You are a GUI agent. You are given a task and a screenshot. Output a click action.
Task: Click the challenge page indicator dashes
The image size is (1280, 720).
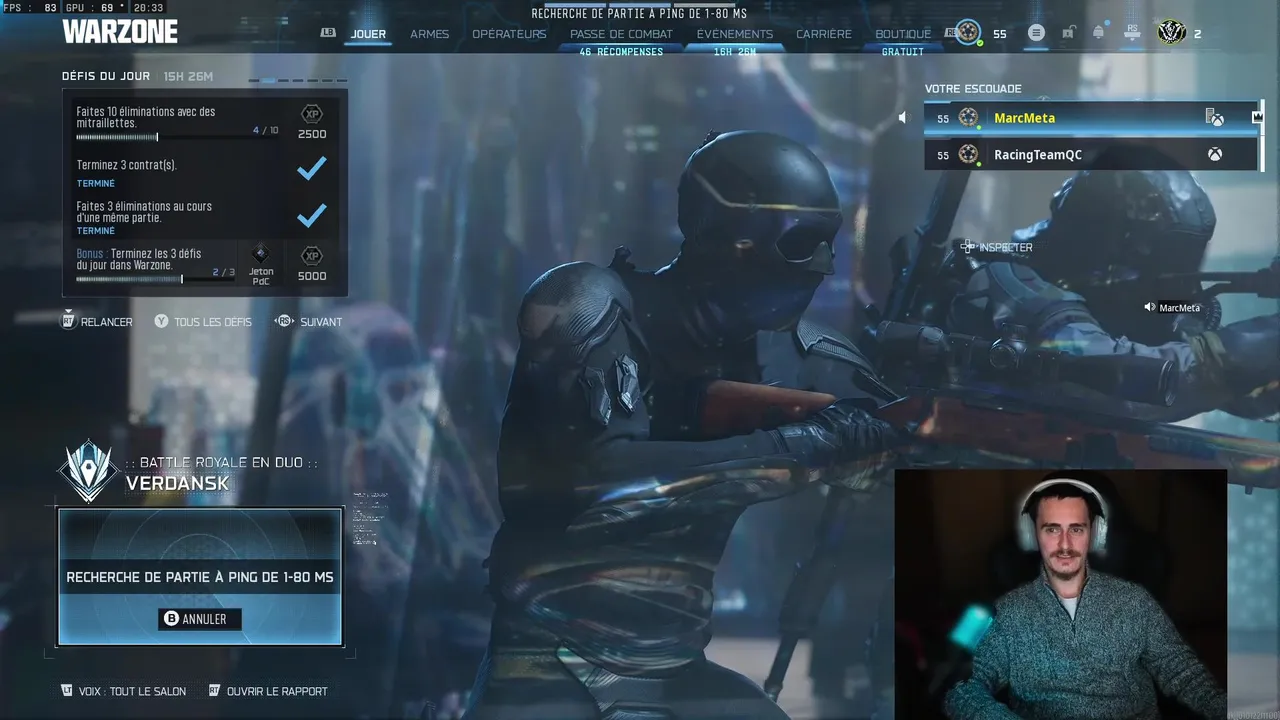pyautogui.click(x=298, y=80)
